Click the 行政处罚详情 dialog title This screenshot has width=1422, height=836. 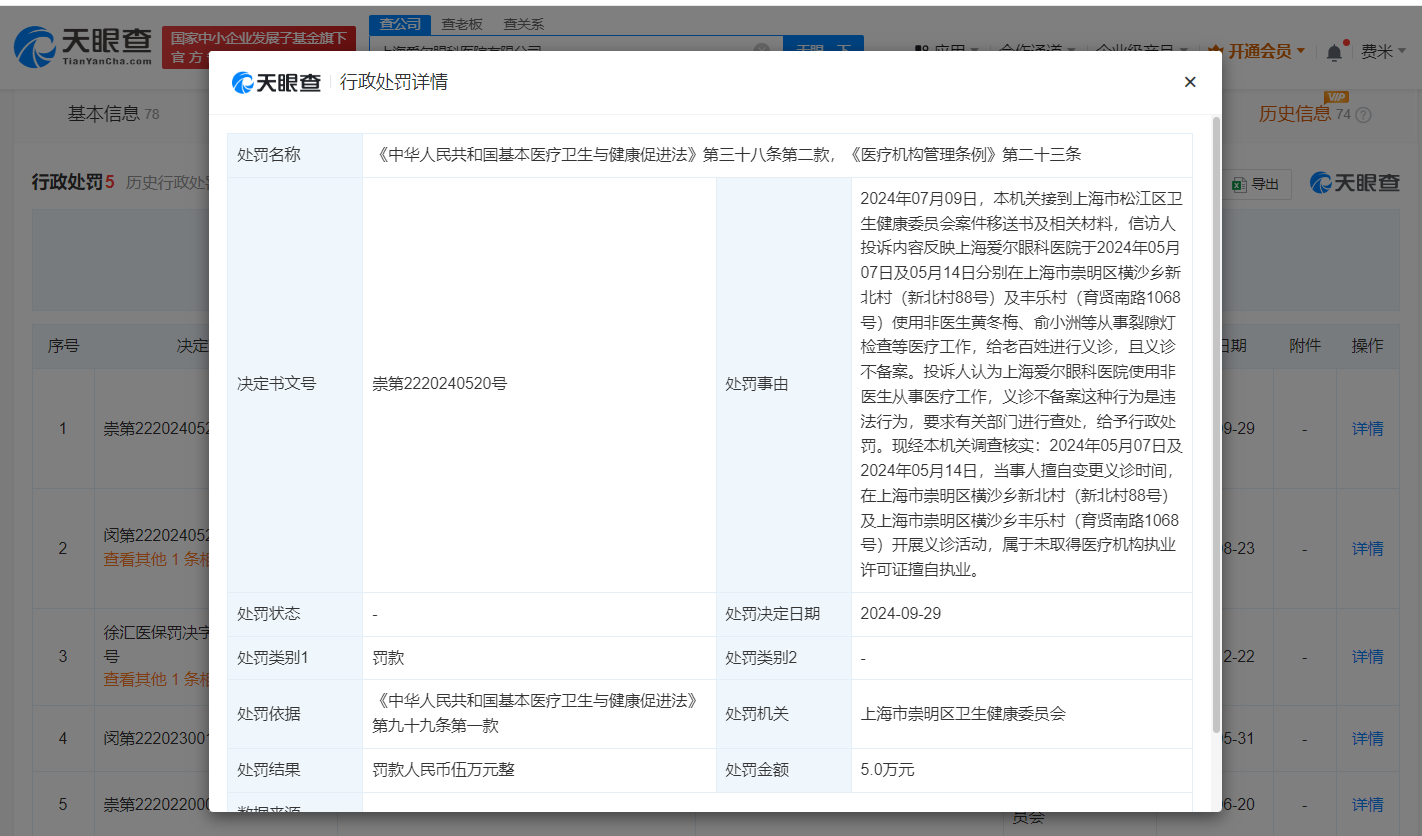point(394,82)
